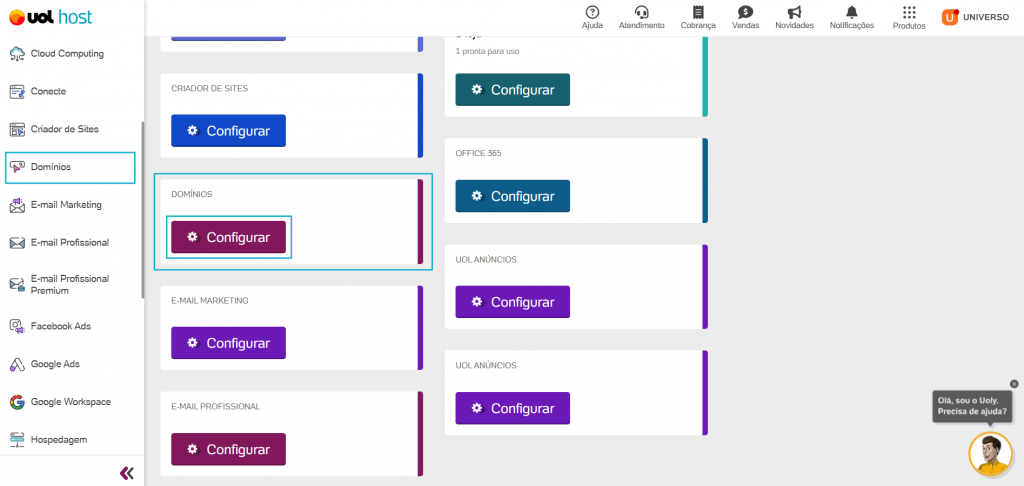Select Hospedagem in the sidebar
Image resolution: width=1024 pixels, height=486 pixels.
[x=59, y=440]
